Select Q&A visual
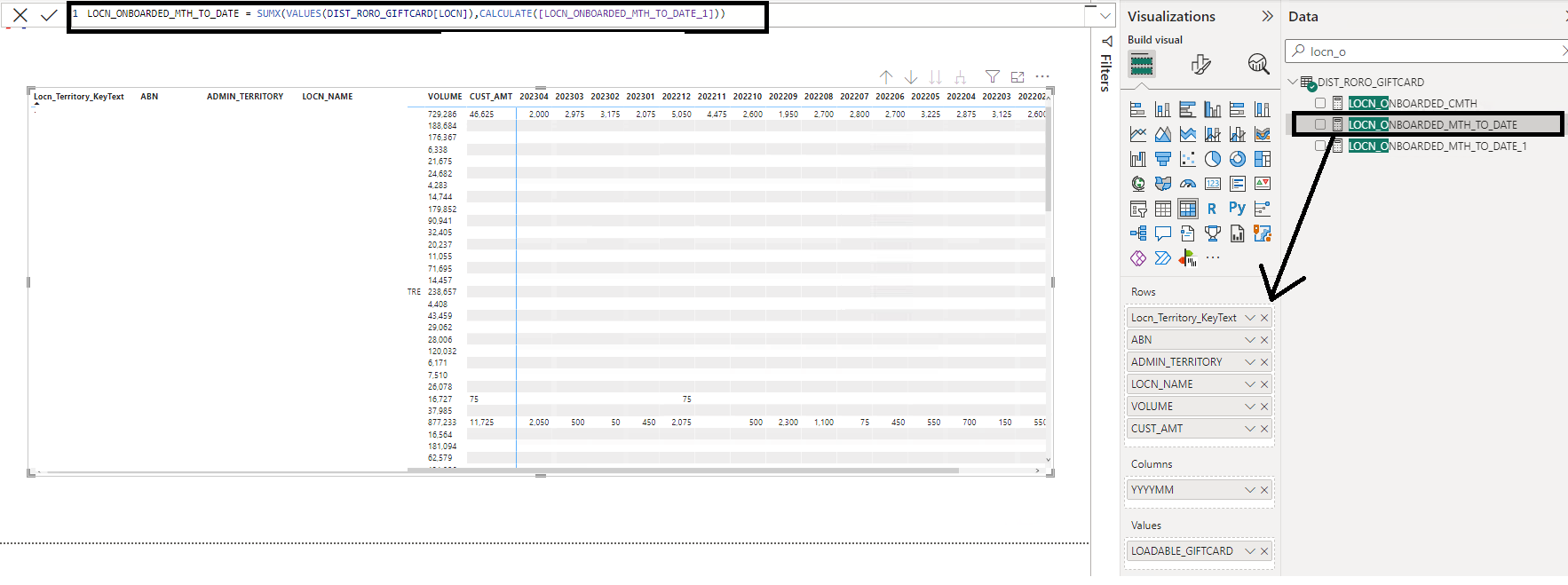This screenshot has height=585, width=1568. tap(1163, 233)
